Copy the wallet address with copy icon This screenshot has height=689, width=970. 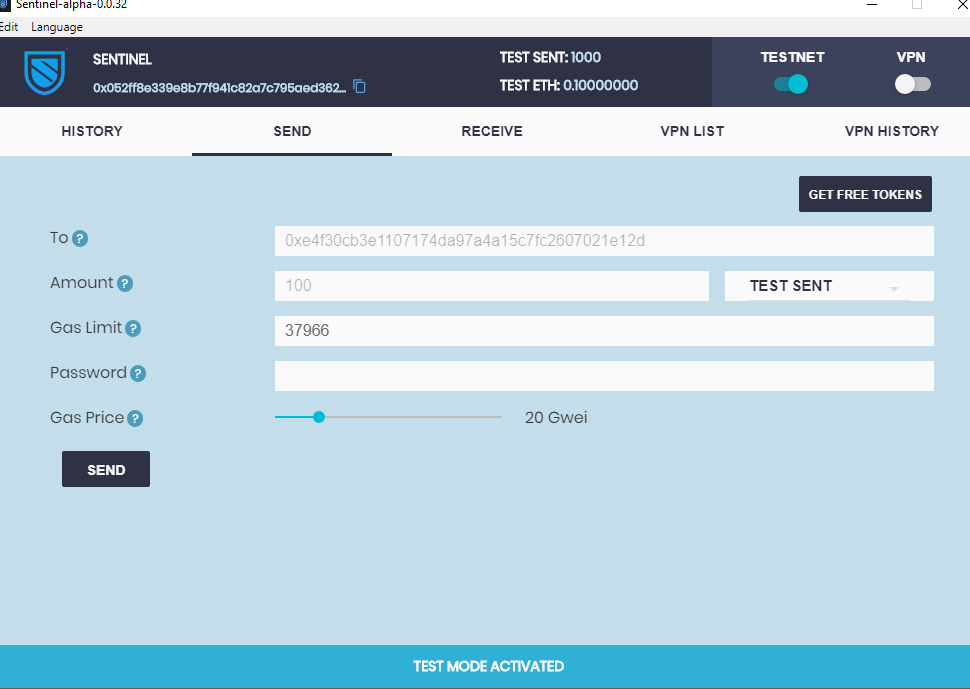(359, 87)
